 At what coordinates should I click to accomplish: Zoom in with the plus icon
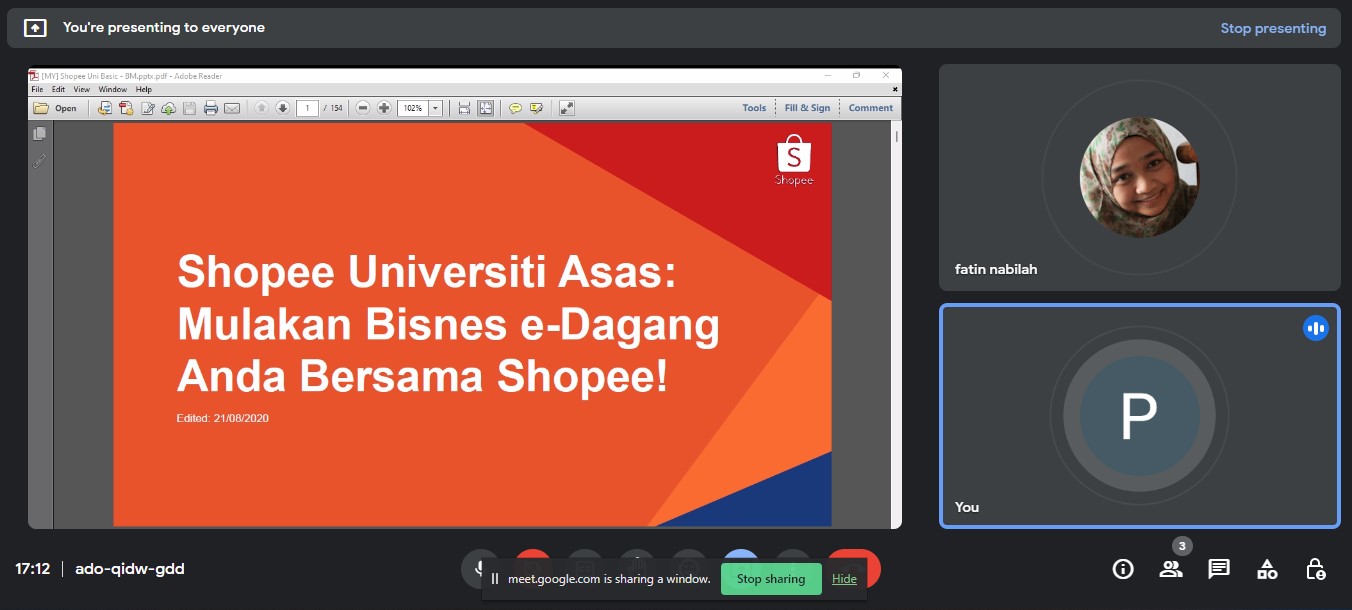point(384,108)
